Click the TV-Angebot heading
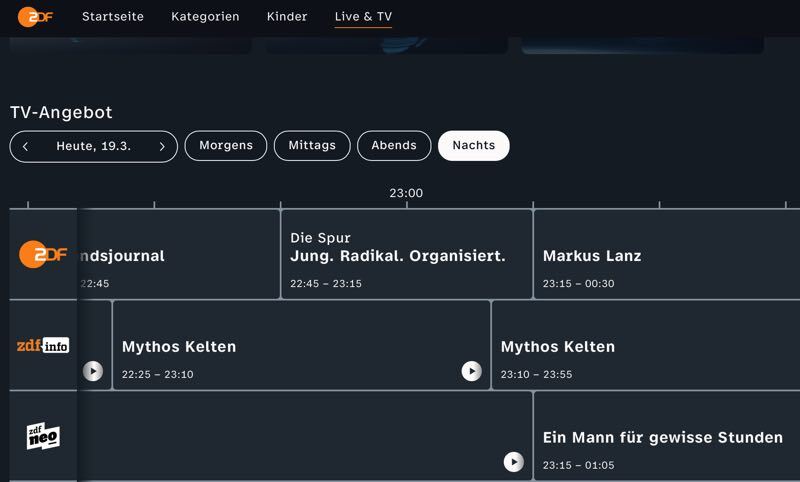 (61, 112)
